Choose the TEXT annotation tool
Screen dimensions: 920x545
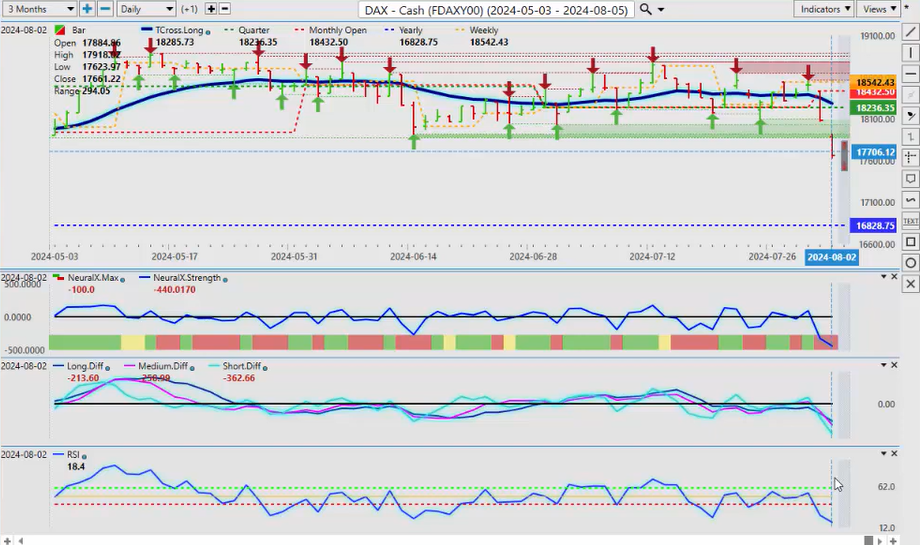click(910, 220)
